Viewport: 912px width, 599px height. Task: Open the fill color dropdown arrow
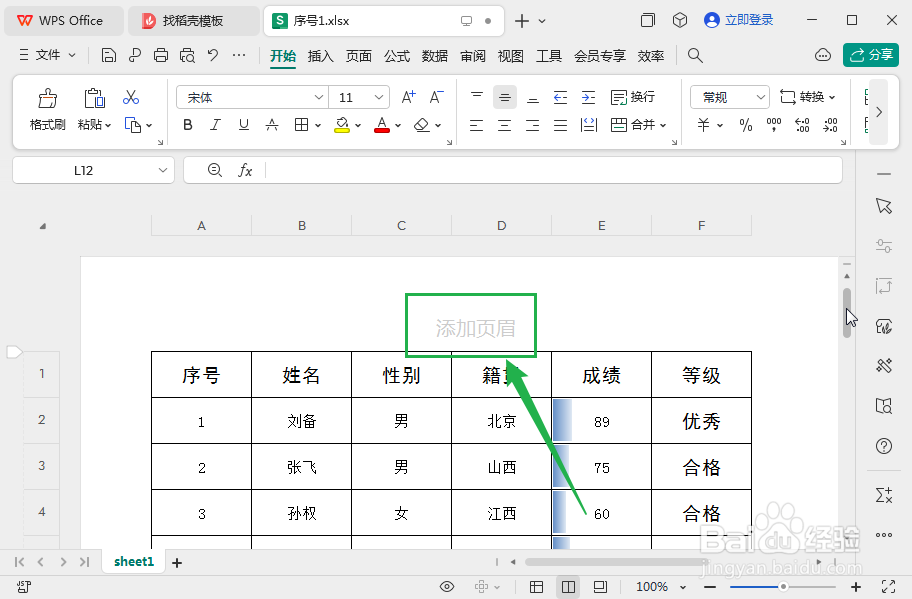tap(358, 124)
